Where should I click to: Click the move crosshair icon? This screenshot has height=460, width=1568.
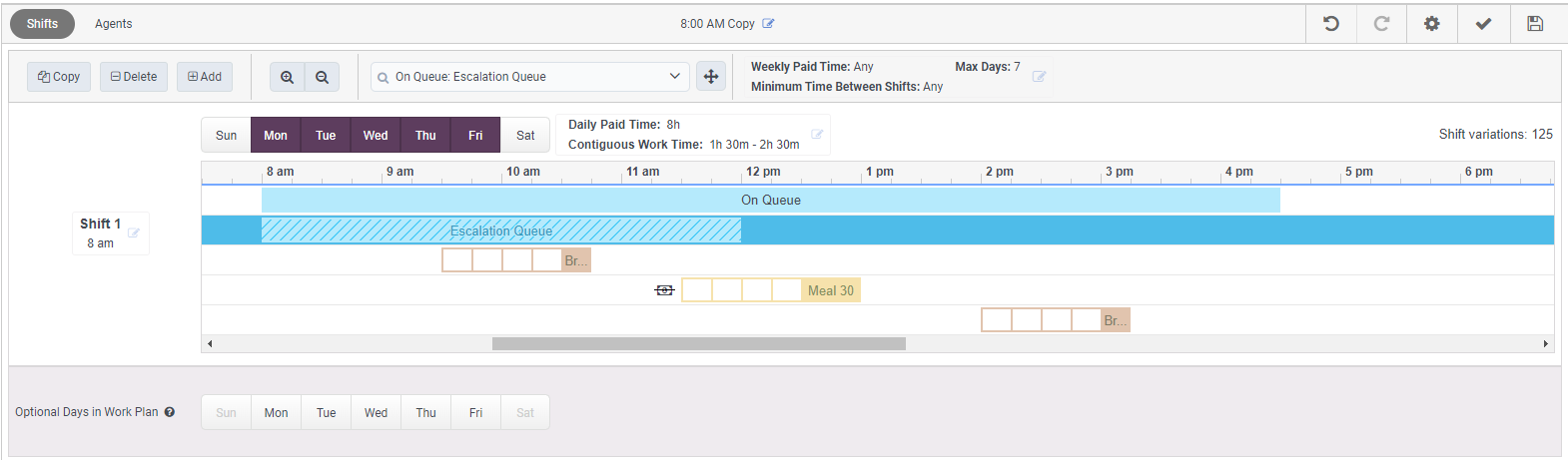[x=711, y=77]
